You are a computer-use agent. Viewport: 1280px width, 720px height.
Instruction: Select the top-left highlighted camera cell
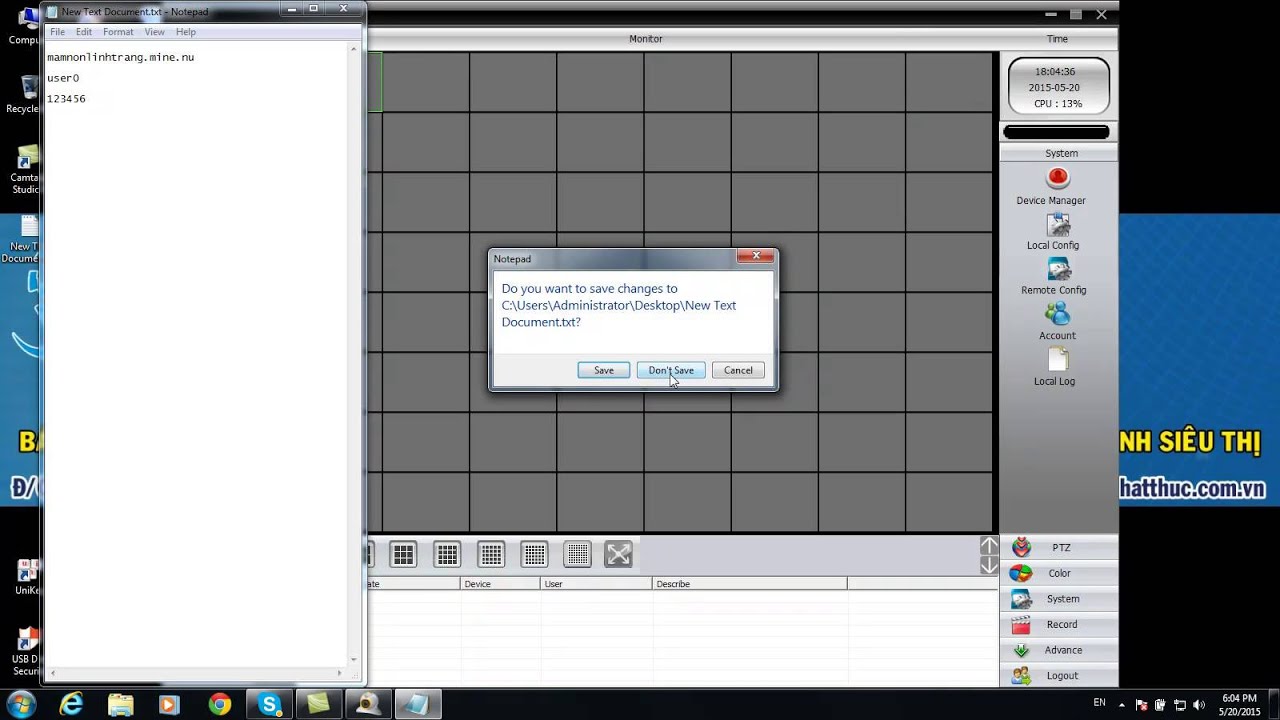click(x=374, y=82)
